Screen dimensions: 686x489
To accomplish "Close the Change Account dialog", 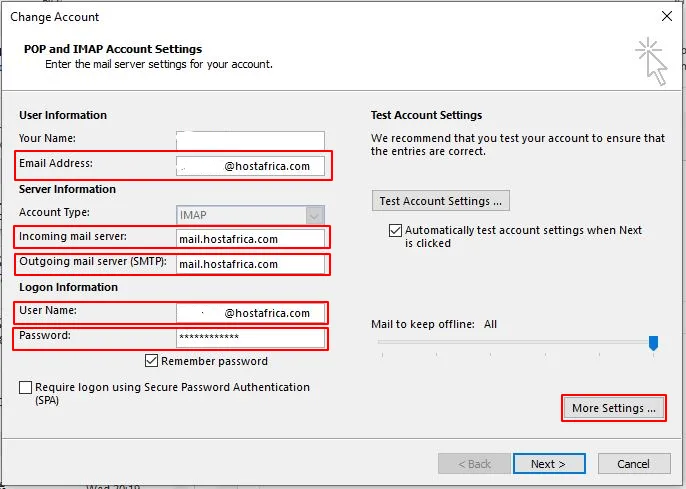I will pyautogui.click(x=667, y=17).
